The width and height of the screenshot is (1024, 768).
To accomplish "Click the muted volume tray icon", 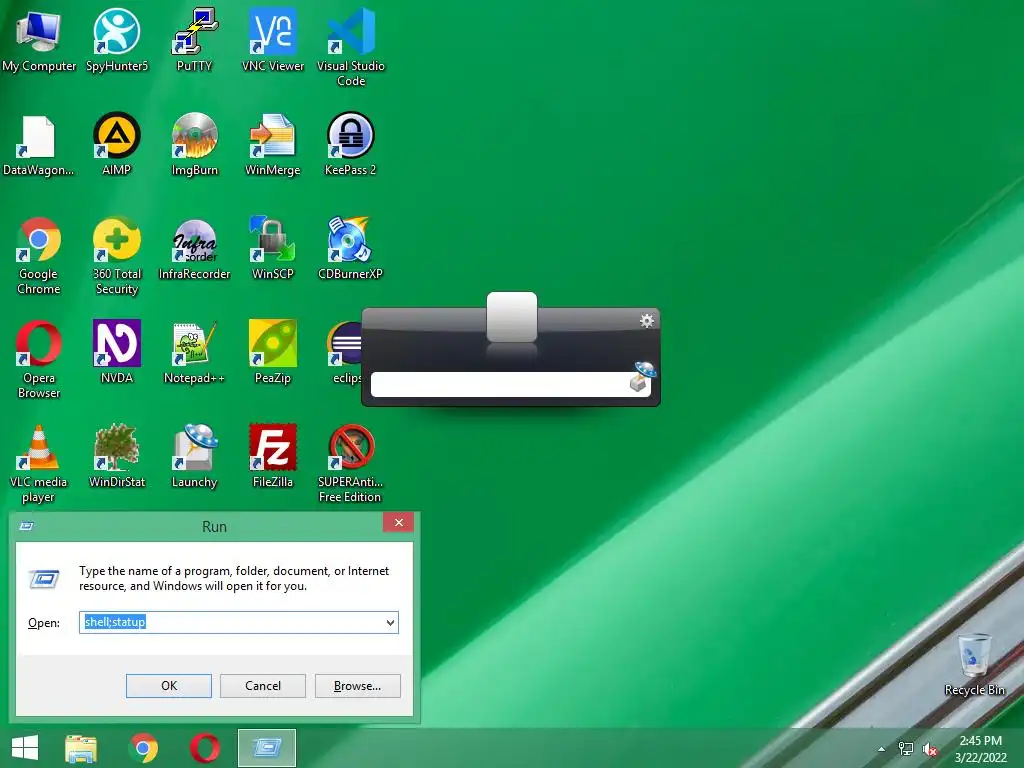I will point(930,749).
